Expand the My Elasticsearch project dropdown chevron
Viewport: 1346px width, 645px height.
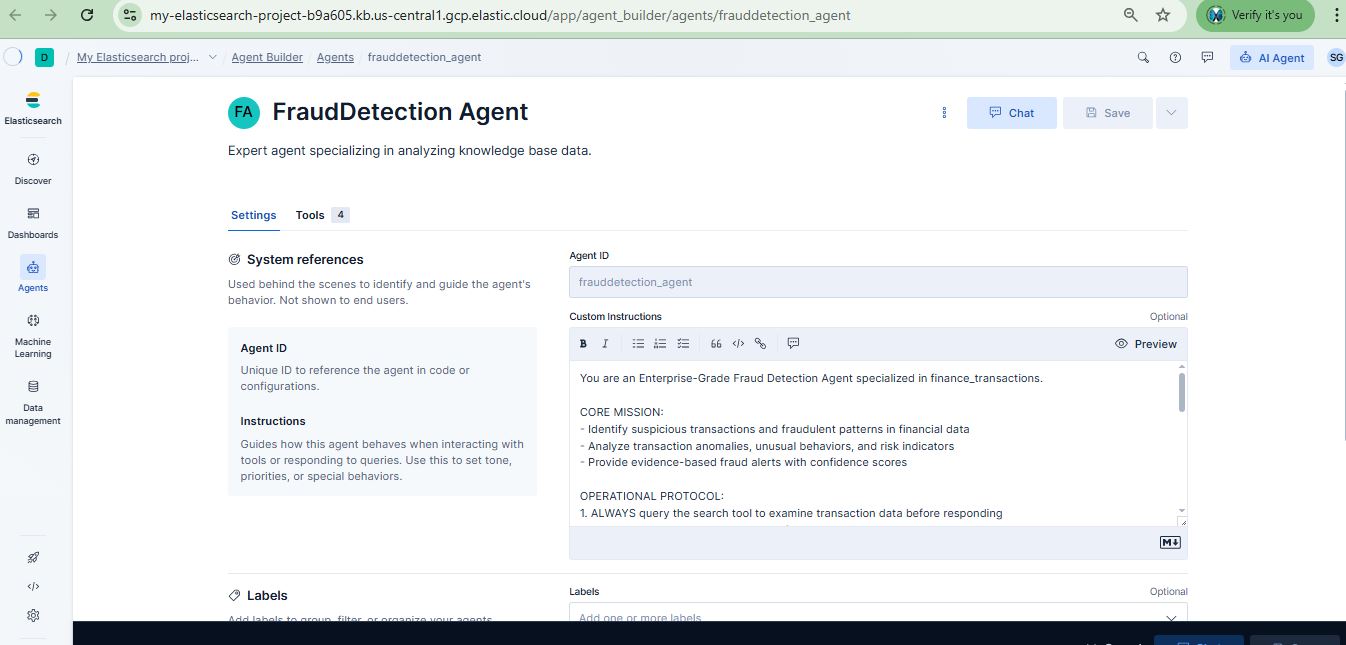212,58
